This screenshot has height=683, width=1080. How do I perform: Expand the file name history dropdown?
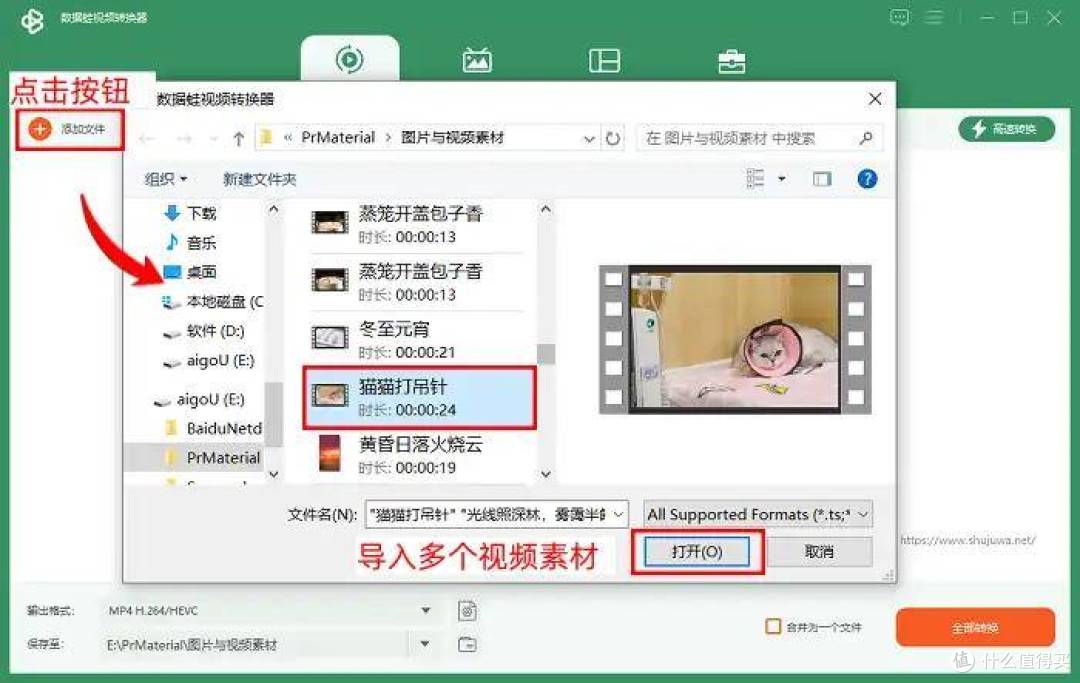(619, 514)
